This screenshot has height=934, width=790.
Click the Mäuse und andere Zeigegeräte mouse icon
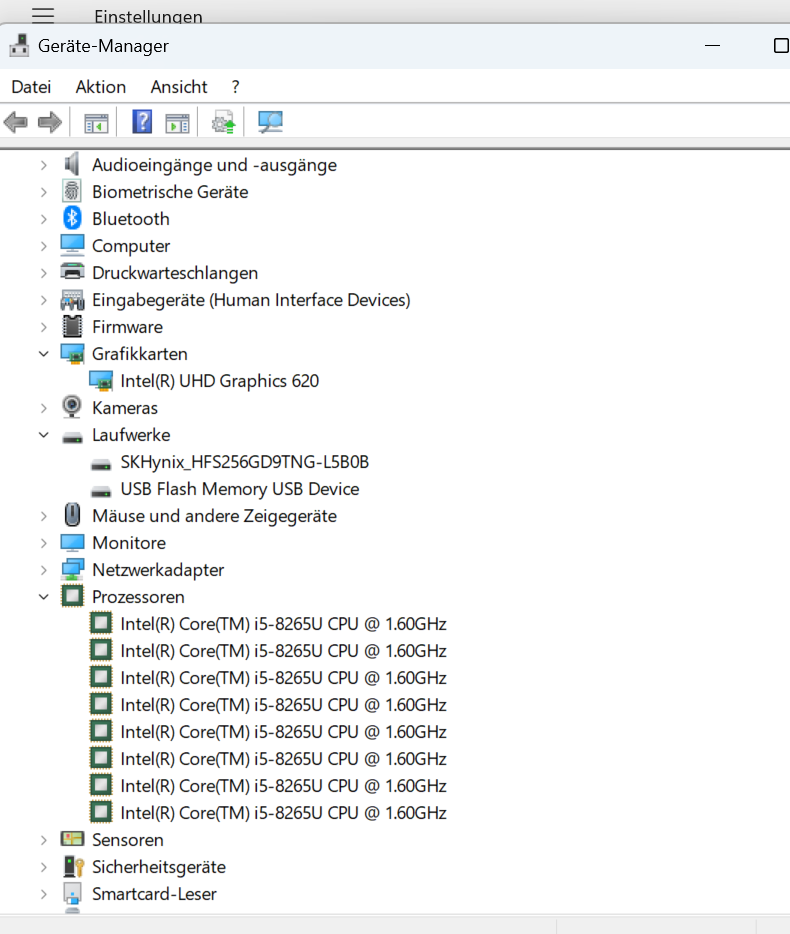72,515
